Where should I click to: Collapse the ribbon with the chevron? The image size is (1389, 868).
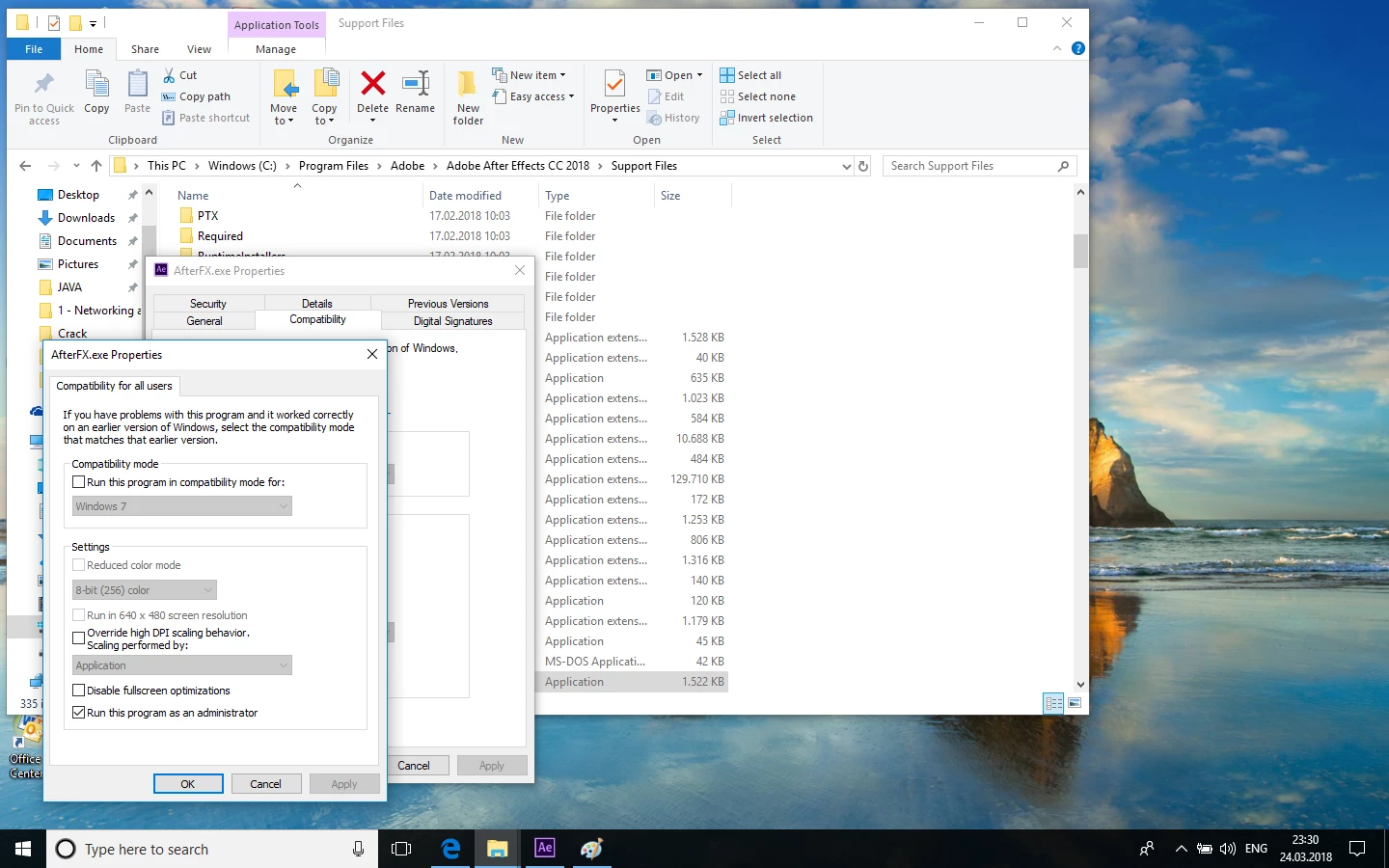(x=1057, y=48)
